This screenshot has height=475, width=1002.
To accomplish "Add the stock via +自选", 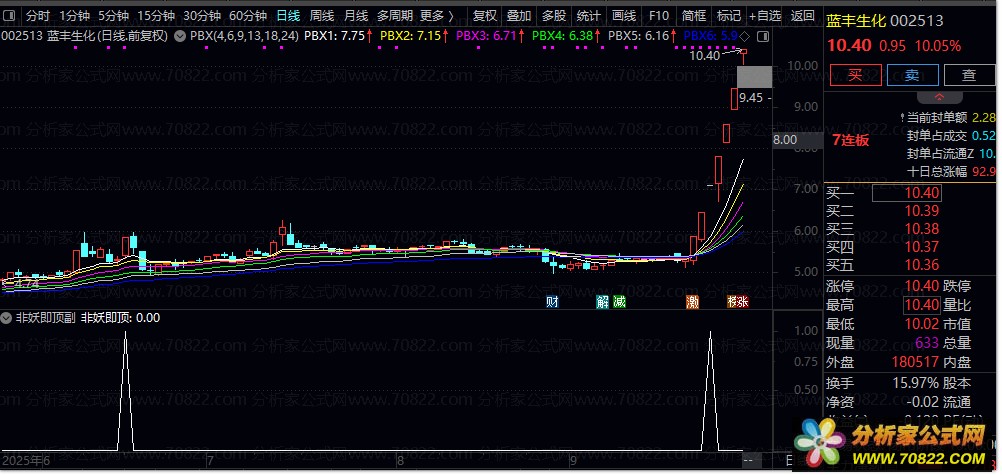I will 765,16.
